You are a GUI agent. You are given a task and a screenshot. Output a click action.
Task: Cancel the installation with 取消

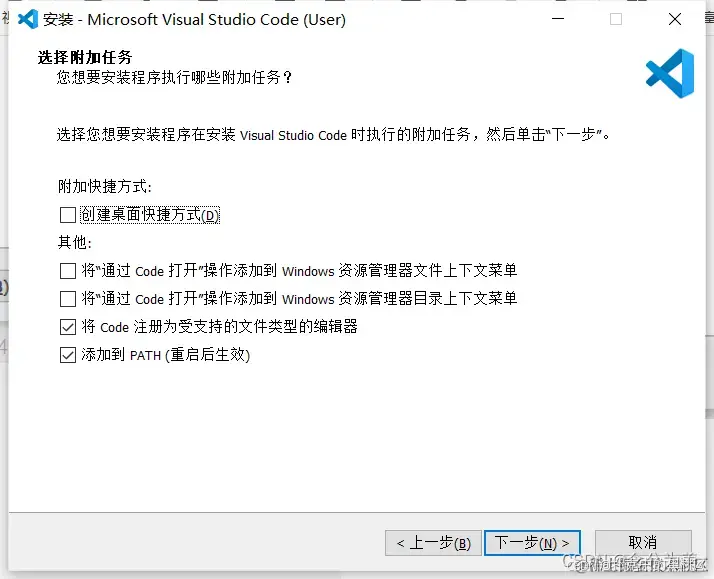click(643, 543)
